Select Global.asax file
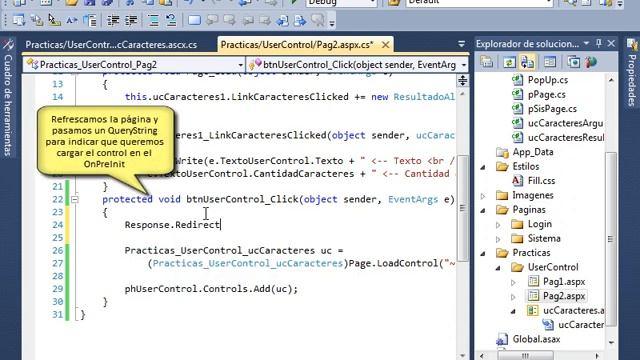The width and height of the screenshot is (640, 360). coord(536,339)
